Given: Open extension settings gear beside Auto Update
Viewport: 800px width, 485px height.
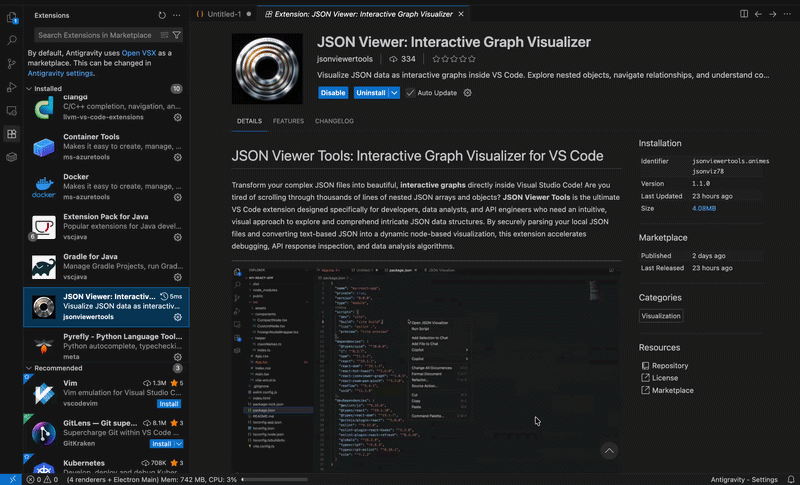Looking at the screenshot, I should coord(467,93).
